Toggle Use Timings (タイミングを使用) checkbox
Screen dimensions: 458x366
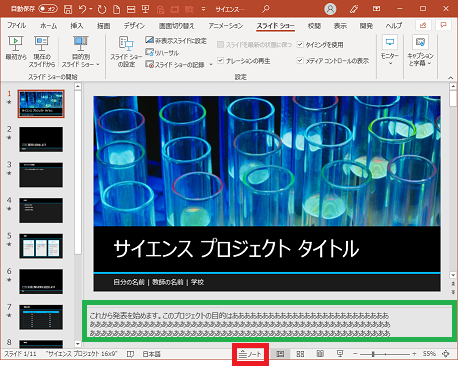[x=300, y=44]
